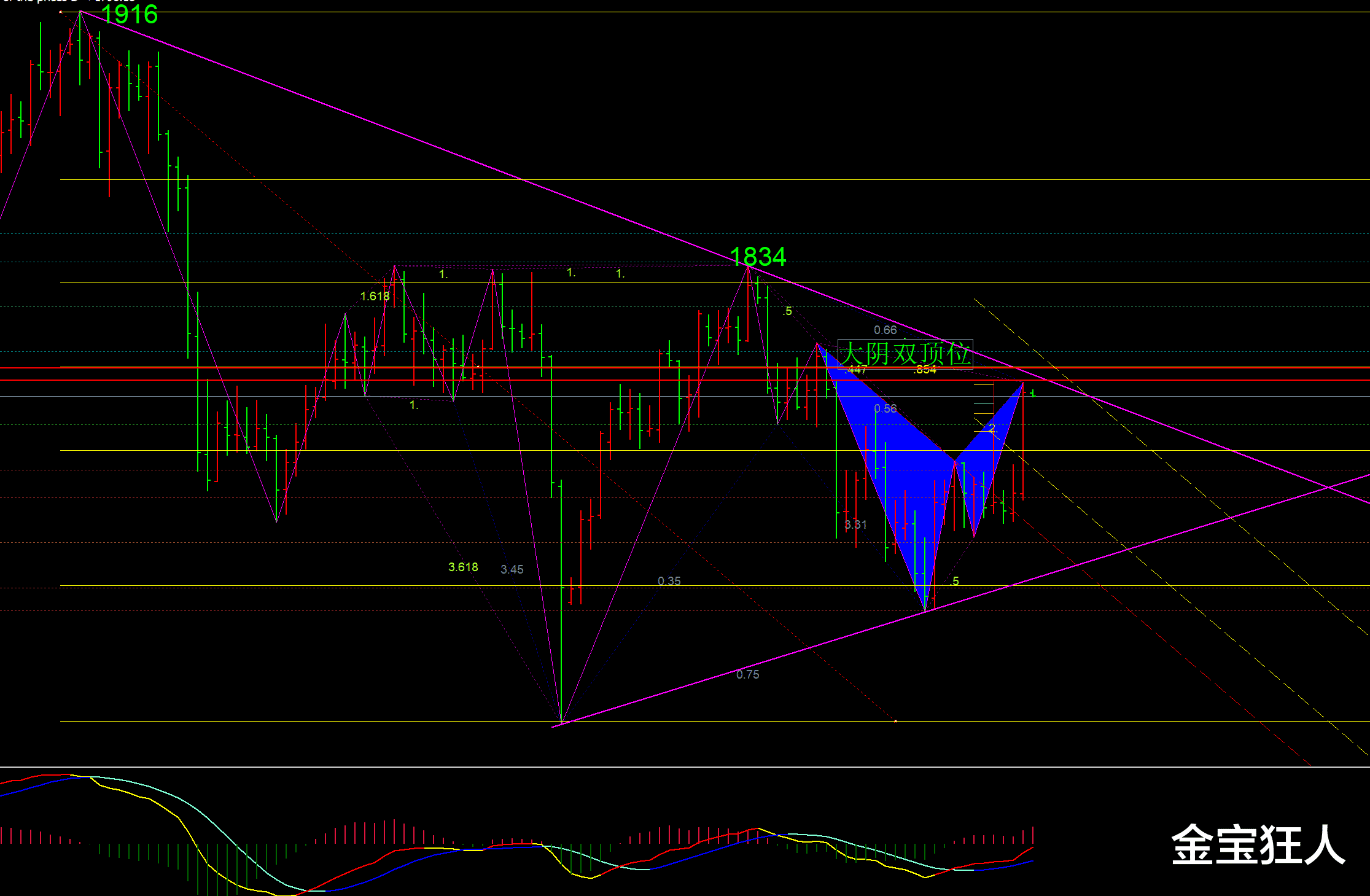Viewport: 1370px width, 896px height.
Task: Click the 金宝狂人 watermark text
Action: 1258,846
